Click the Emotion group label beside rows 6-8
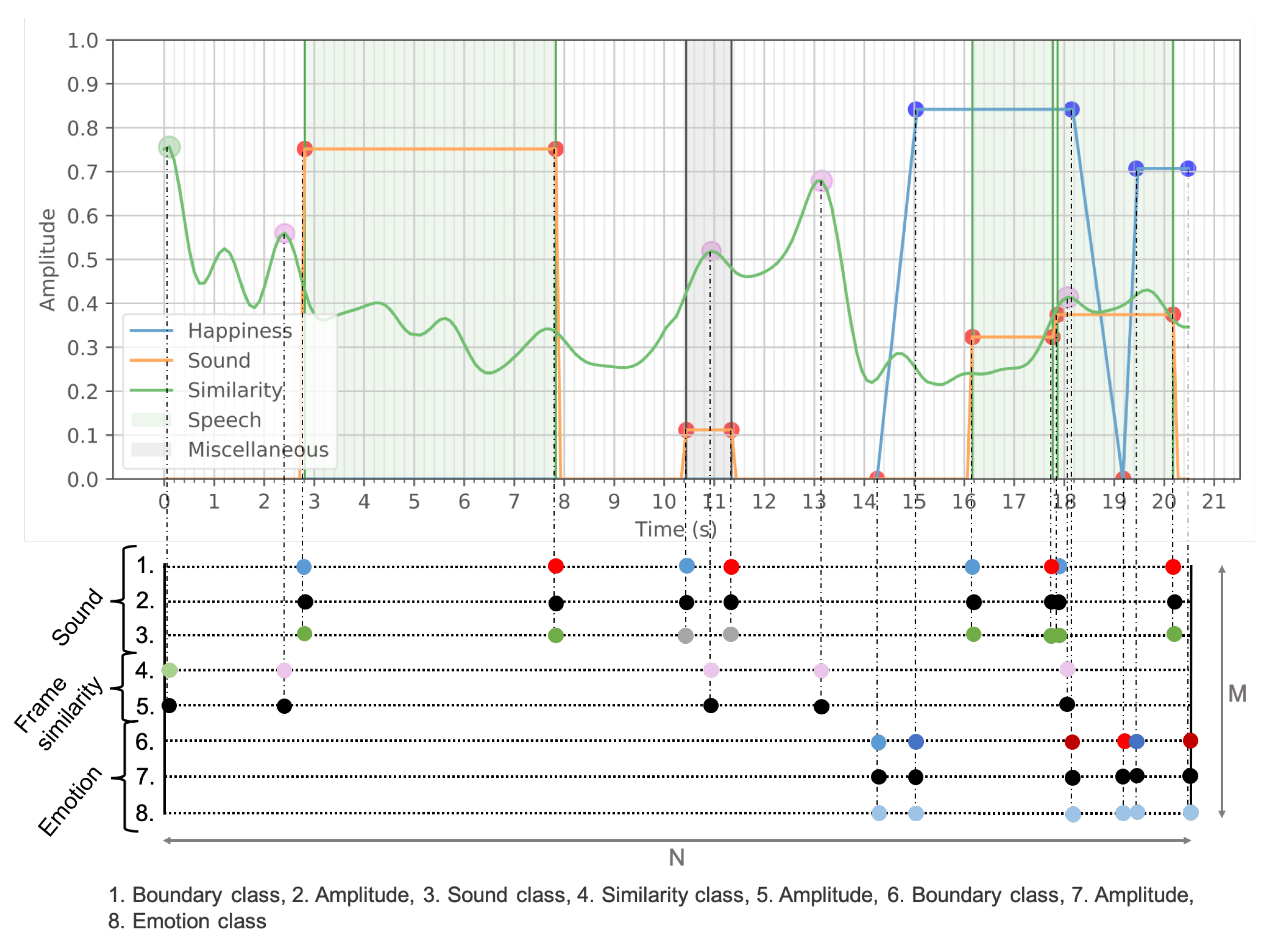This screenshot has height=952, width=1266. pos(70,801)
